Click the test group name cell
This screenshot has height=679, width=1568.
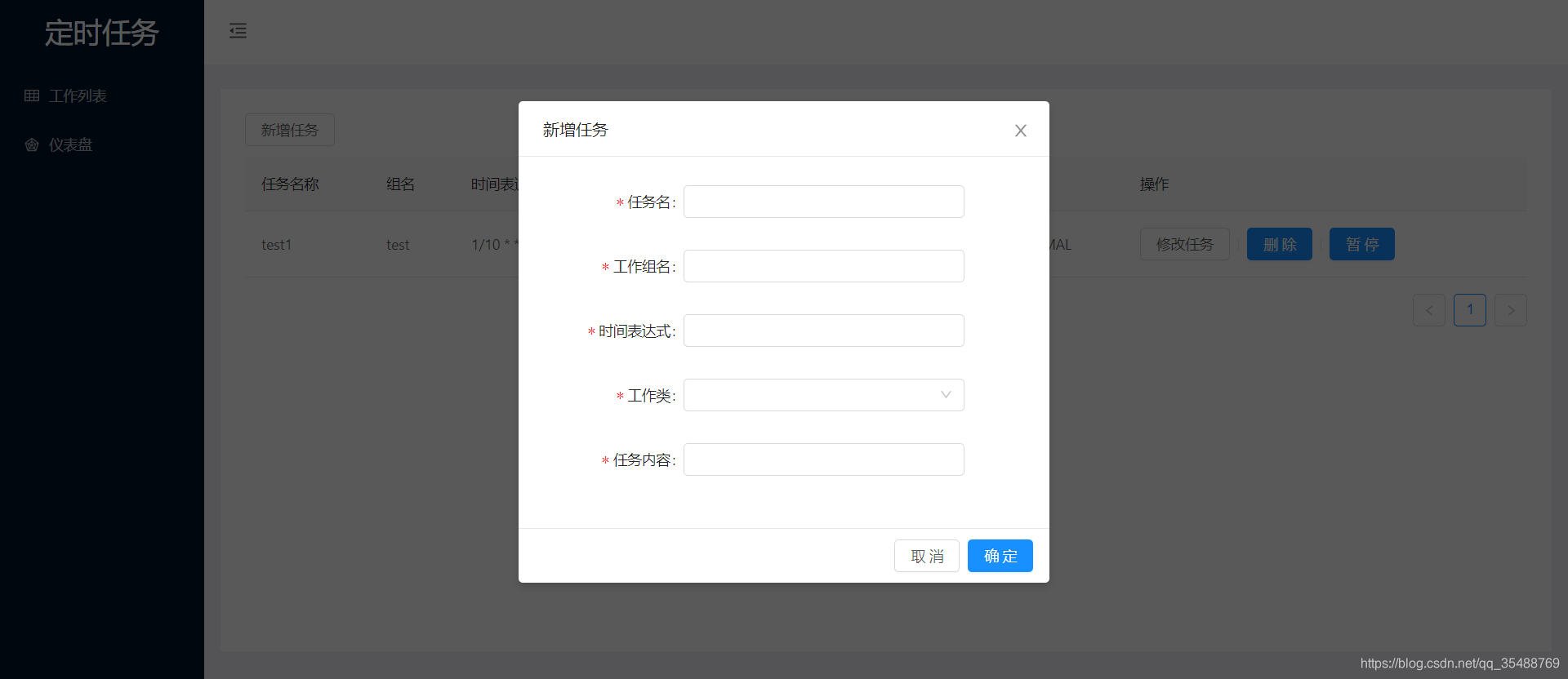(x=398, y=245)
